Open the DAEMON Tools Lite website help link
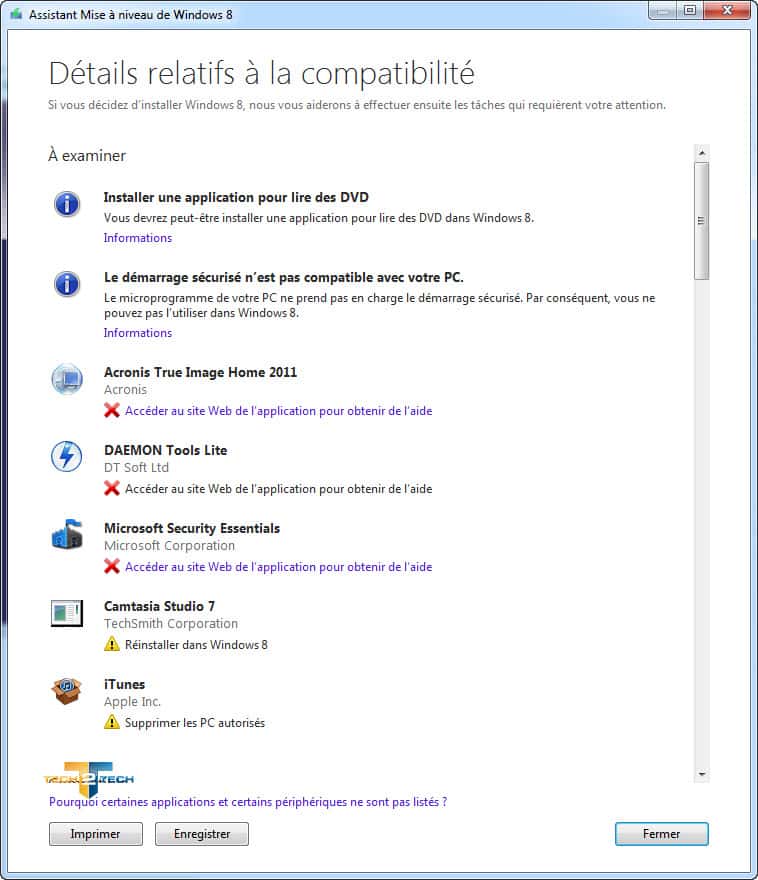 (x=278, y=489)
